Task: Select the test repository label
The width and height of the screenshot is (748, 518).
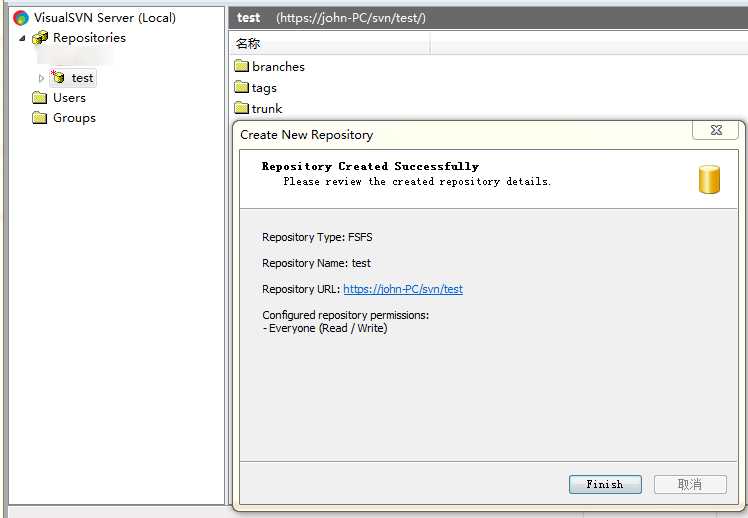Action: pos(82,78)
